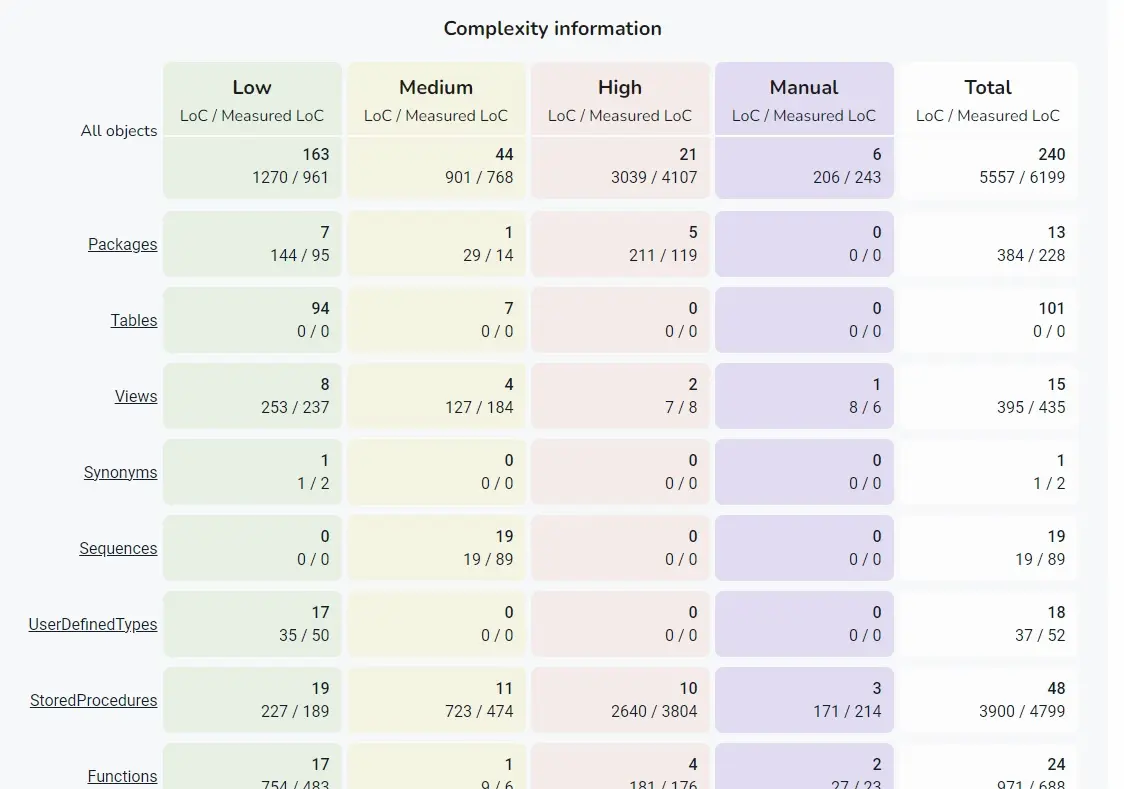Viewport: 1124px width, 789px height.
Task: Click the Low complexity column header
Action: click(x=252, y=88)
